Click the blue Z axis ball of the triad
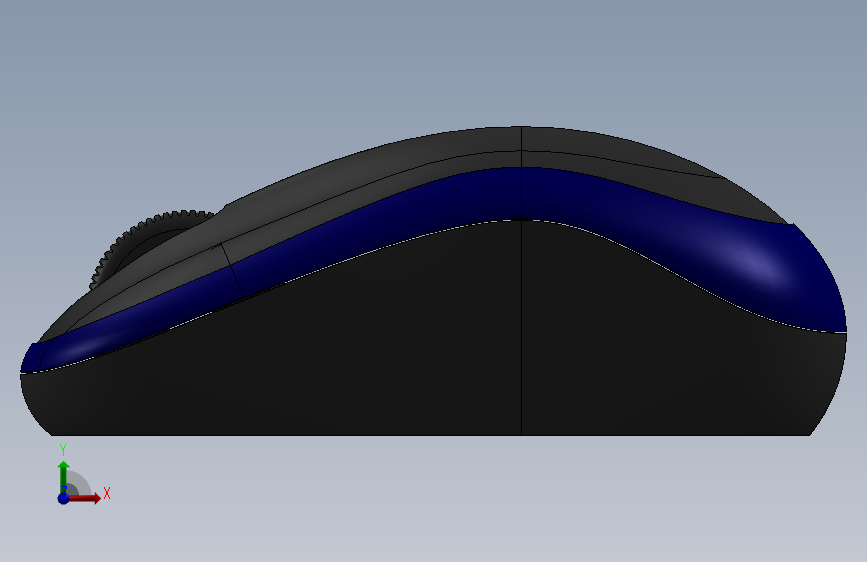The image size is (867, 562). [64, 498]
